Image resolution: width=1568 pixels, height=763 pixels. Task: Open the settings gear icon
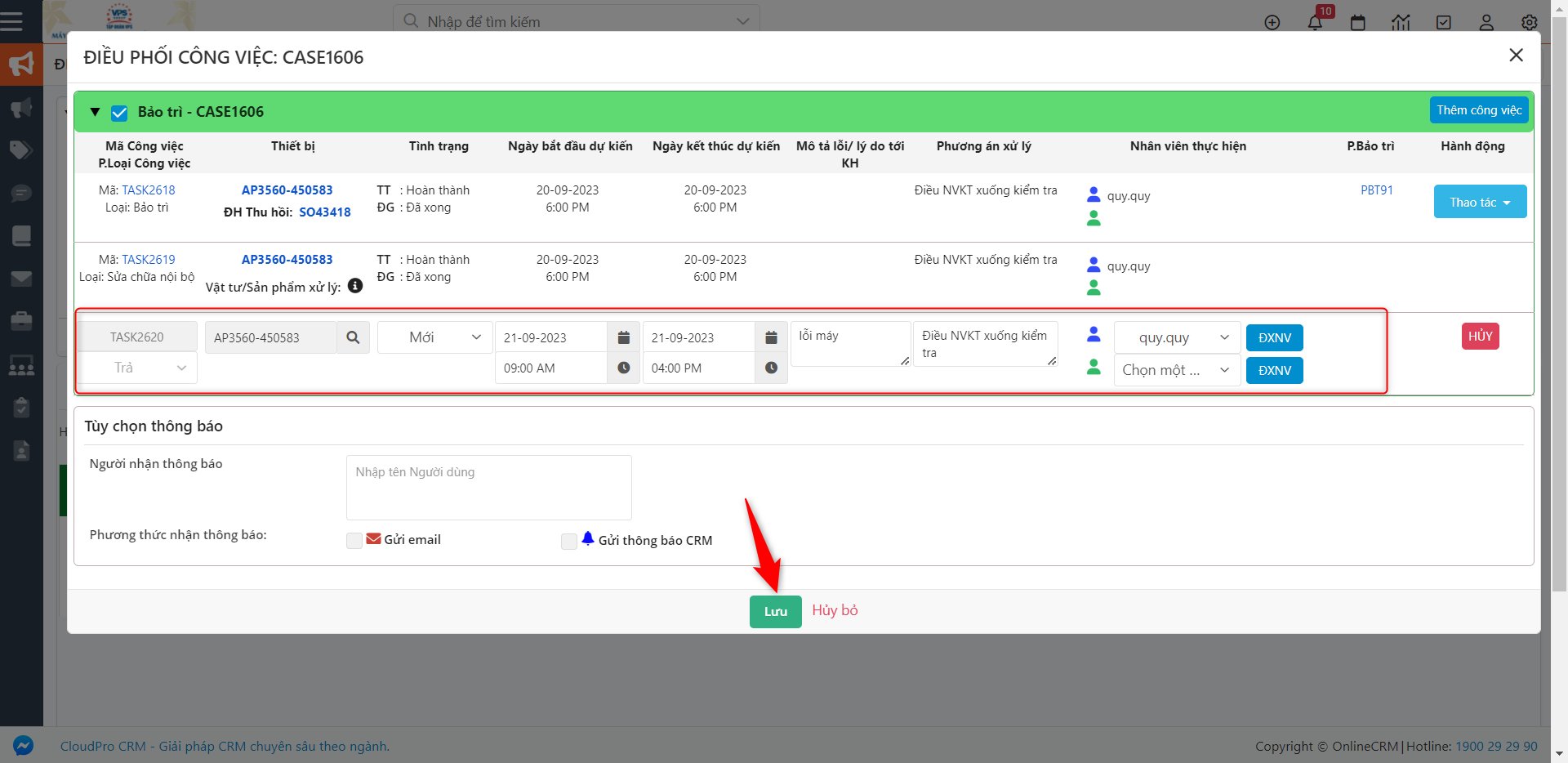point(1530,22)
